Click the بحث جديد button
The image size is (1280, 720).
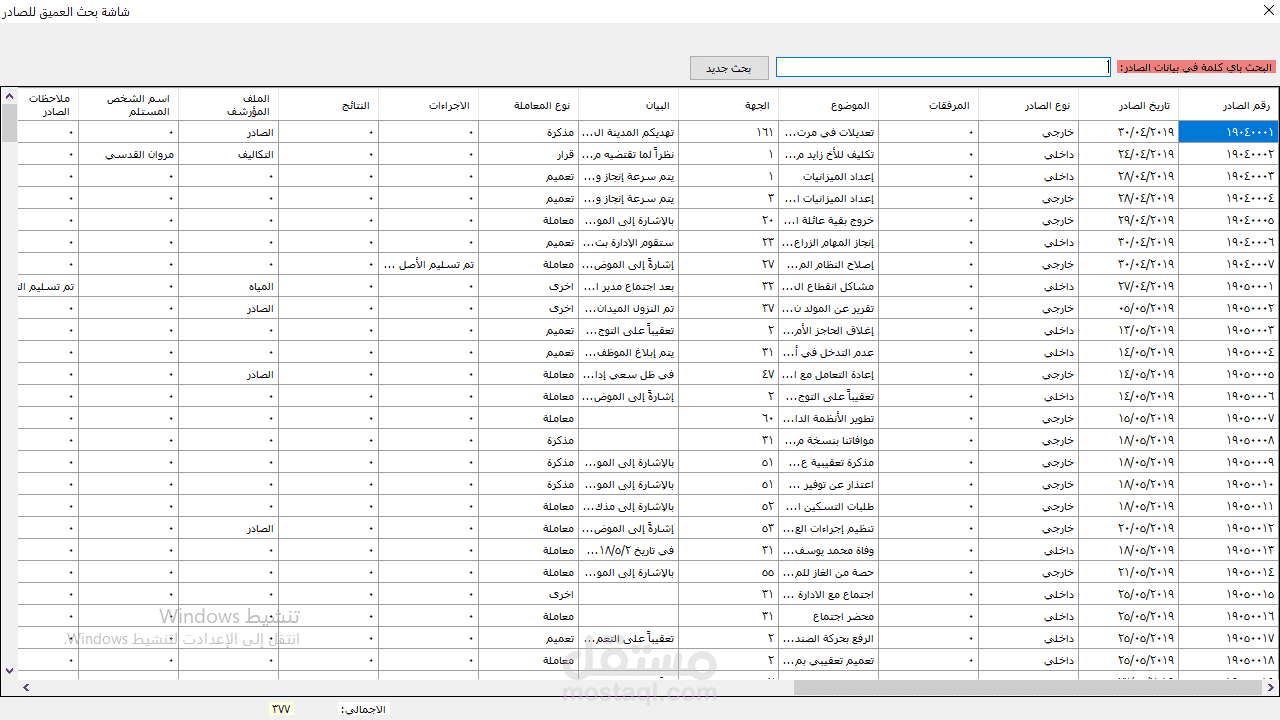pos(729,68)
